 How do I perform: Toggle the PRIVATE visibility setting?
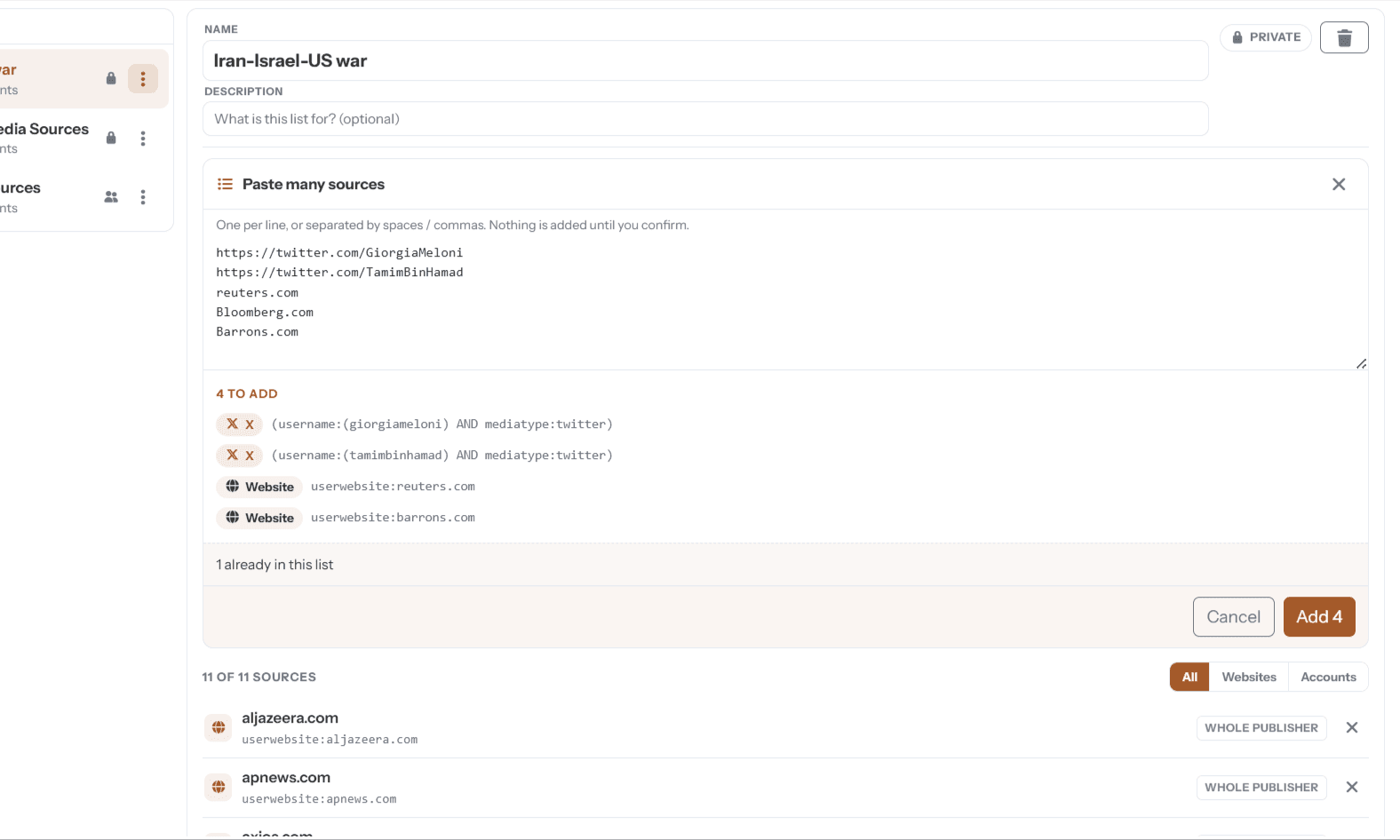coord(1266,37)
